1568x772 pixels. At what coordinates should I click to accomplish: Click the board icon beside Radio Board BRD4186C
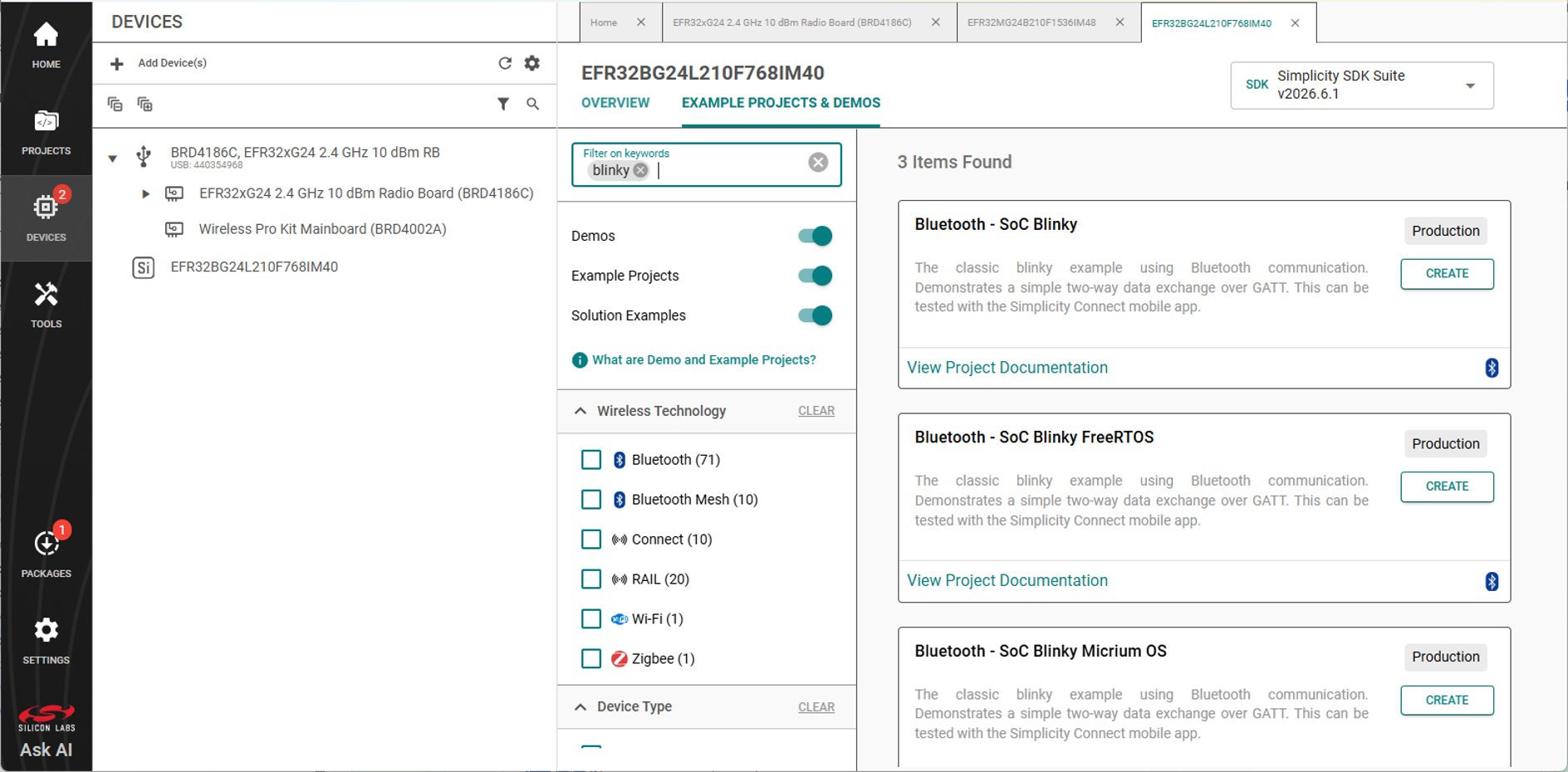(x=174, y=193)
